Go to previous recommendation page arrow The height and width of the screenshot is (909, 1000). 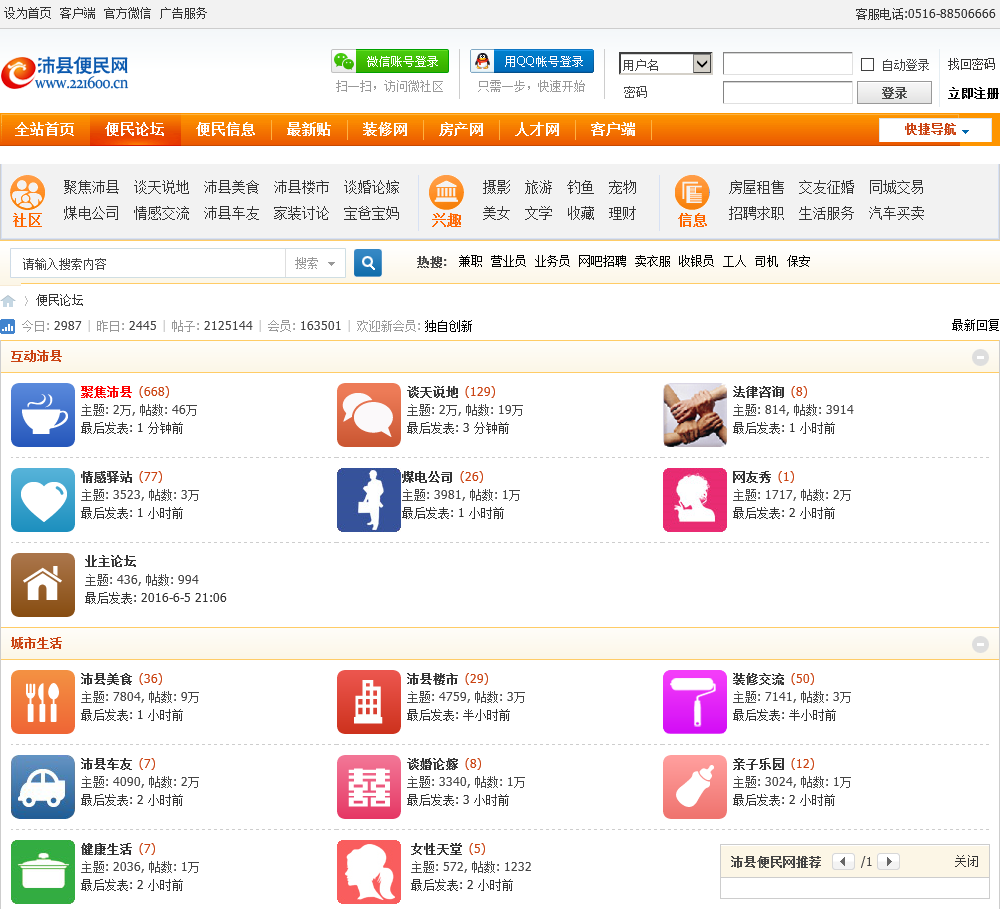tap(843, 862)
